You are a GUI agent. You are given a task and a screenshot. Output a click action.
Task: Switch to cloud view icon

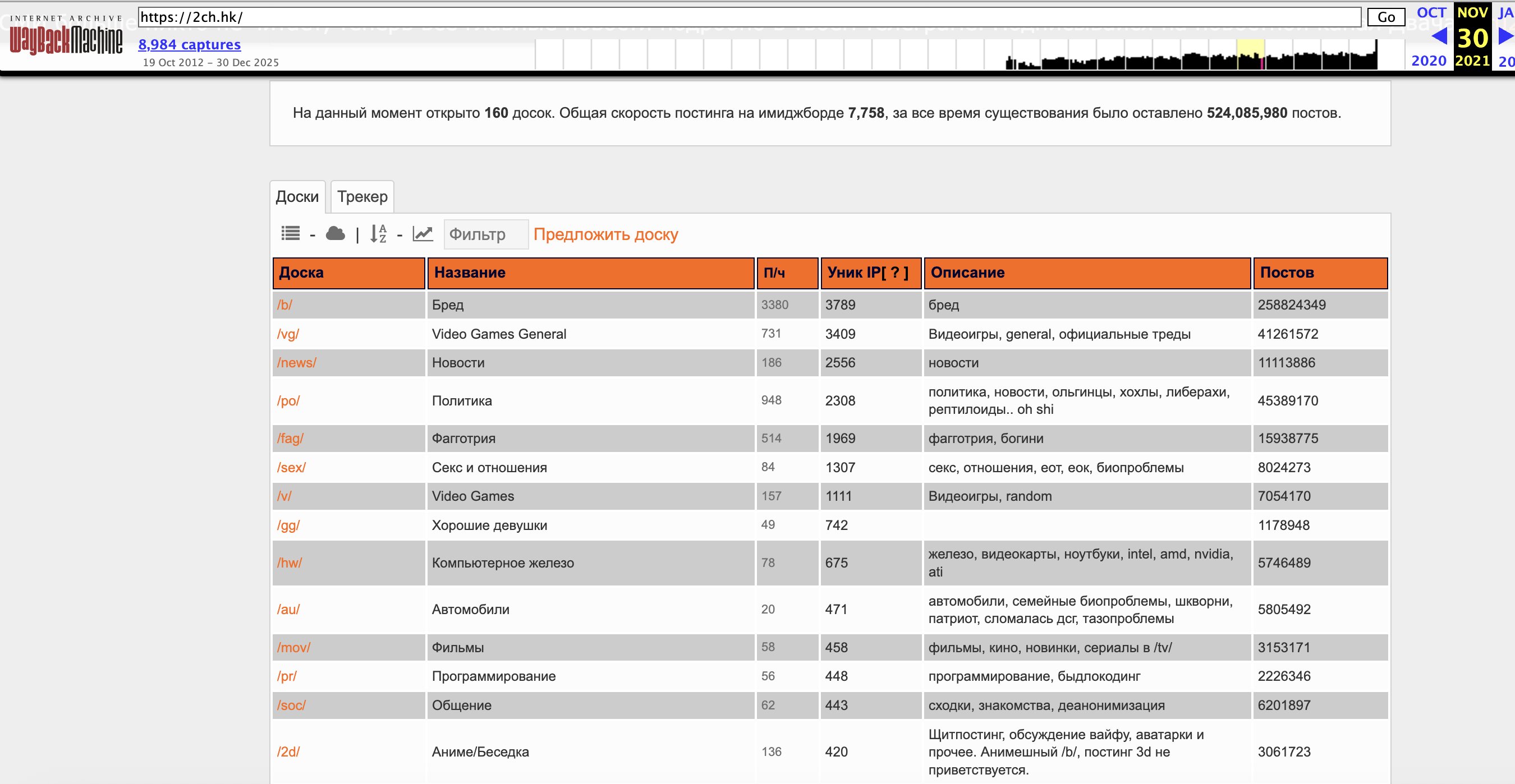(x=335, y=234)
